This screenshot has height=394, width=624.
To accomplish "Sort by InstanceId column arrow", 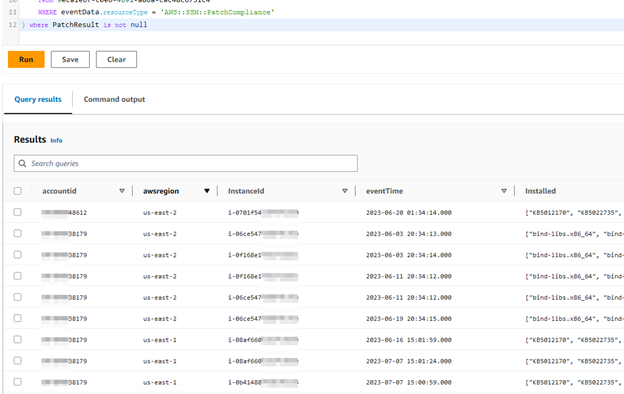I will (345, 191).
